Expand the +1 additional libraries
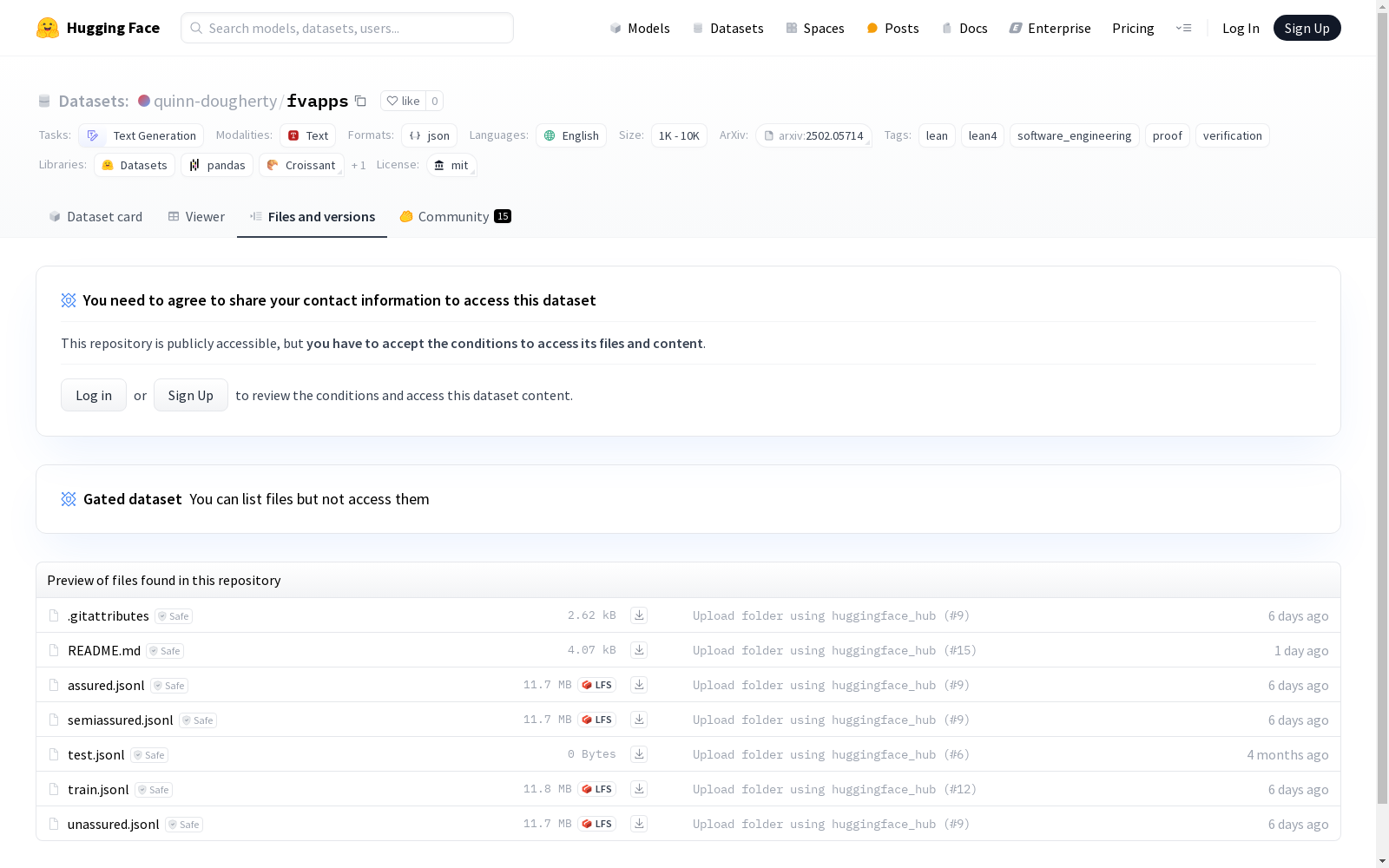Screen dimensions: 1389x868 coord(359,165)
